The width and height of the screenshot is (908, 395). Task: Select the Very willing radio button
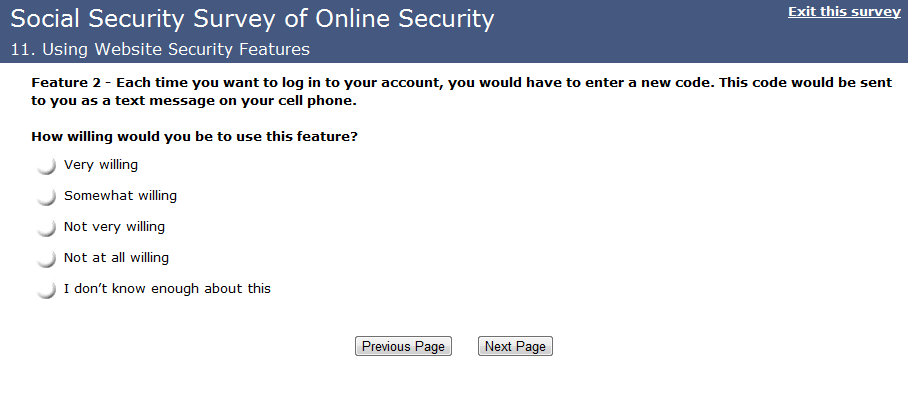[x=46, y=166]
